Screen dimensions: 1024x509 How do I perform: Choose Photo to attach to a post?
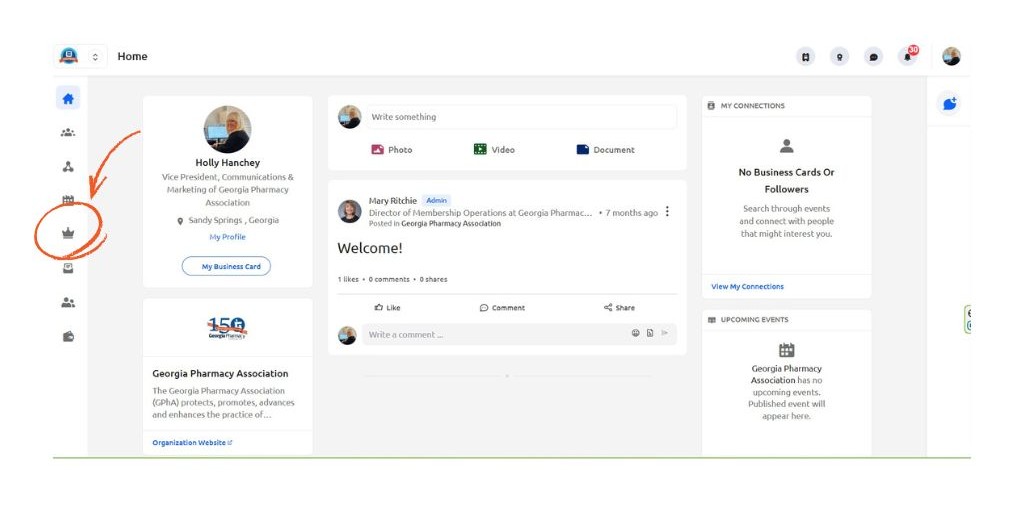click(x=392, y=150)
